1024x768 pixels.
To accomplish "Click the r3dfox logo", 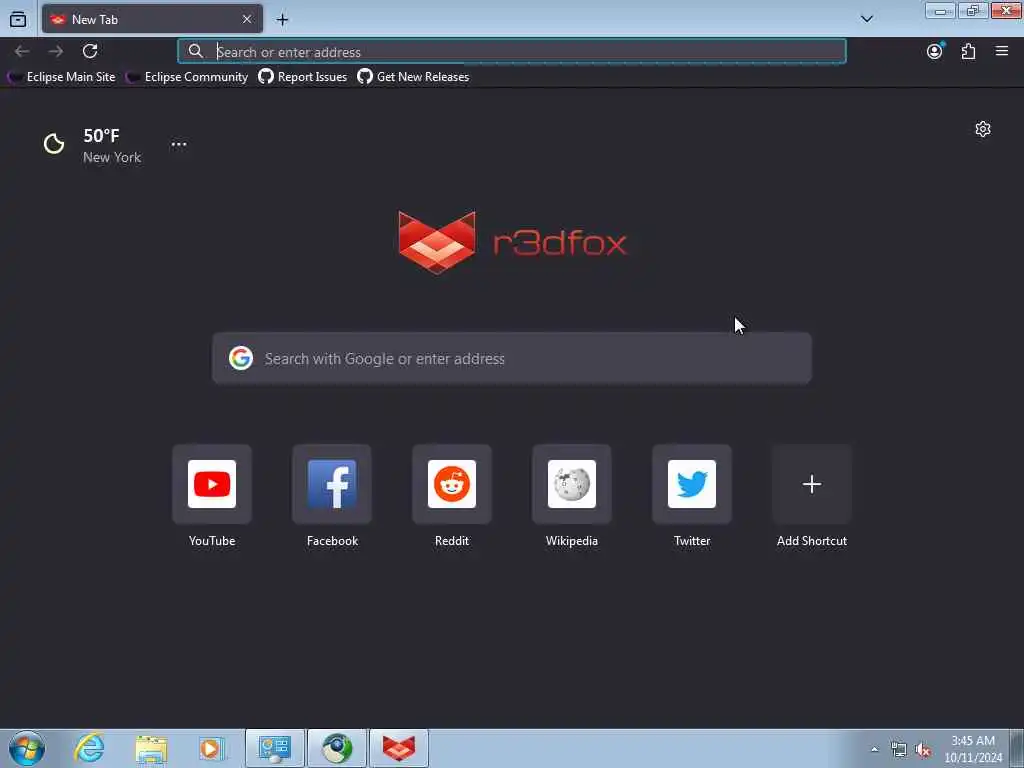I will [512, 242].
